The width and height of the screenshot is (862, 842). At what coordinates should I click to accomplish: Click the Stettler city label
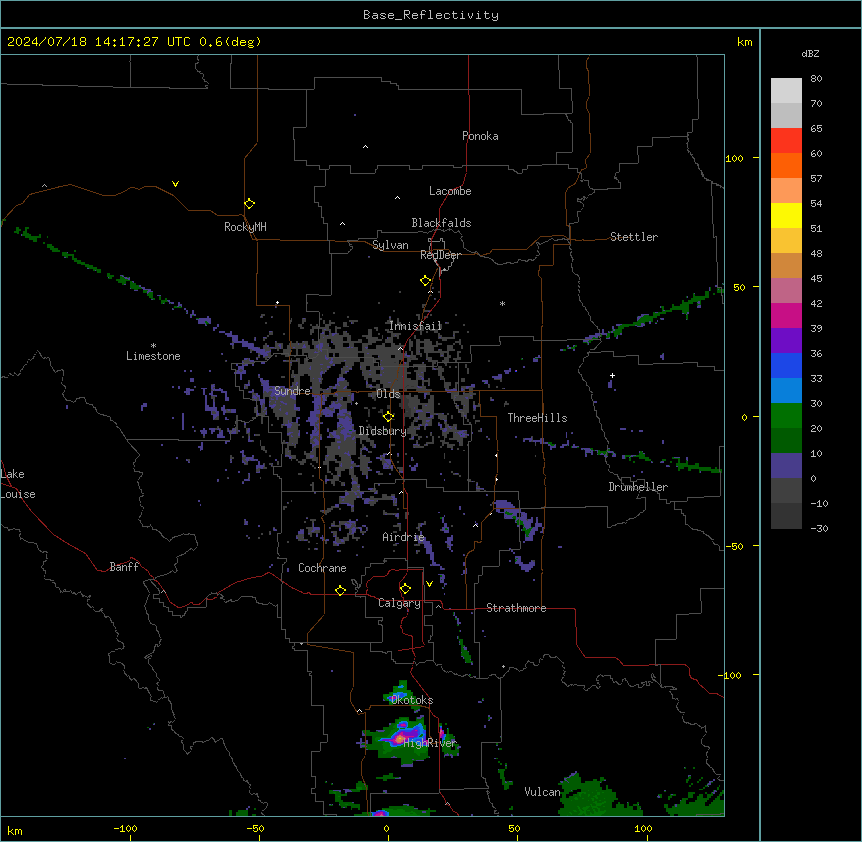[x=634, y=237]
